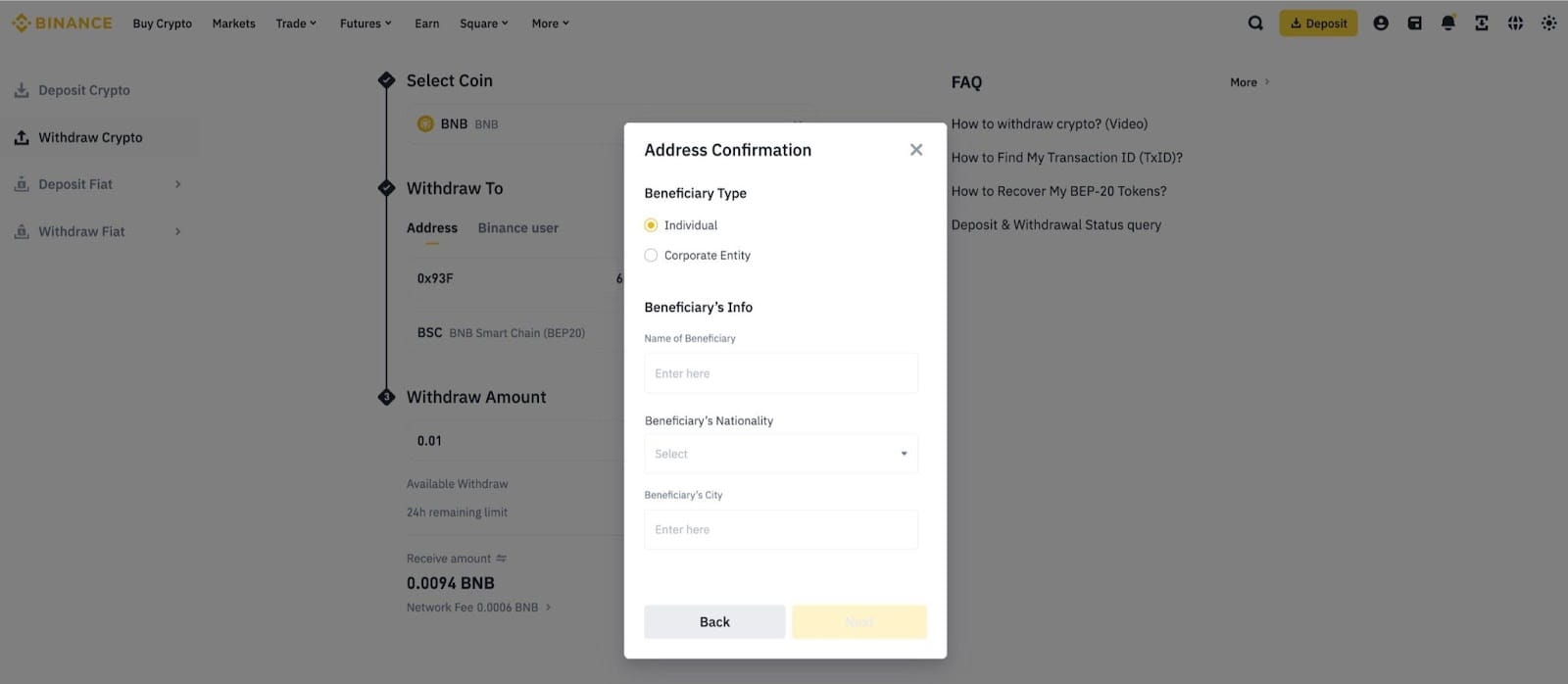Expand the Square menu
Viewport: 1568px width, 684px height.
tap(484, 24)
